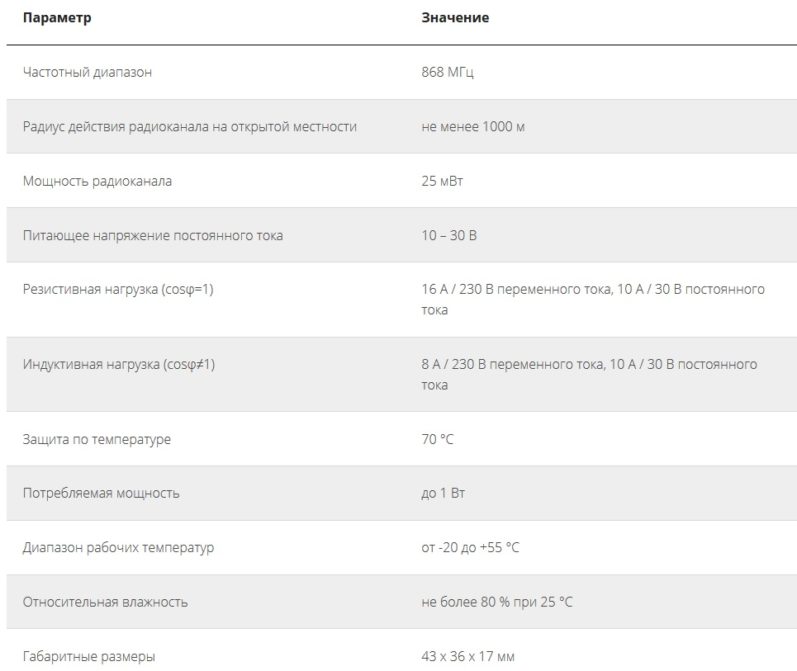Screen dimensions: 797x671
Task: Select the Защита по температуре label
Action: (x=97, y=439)
